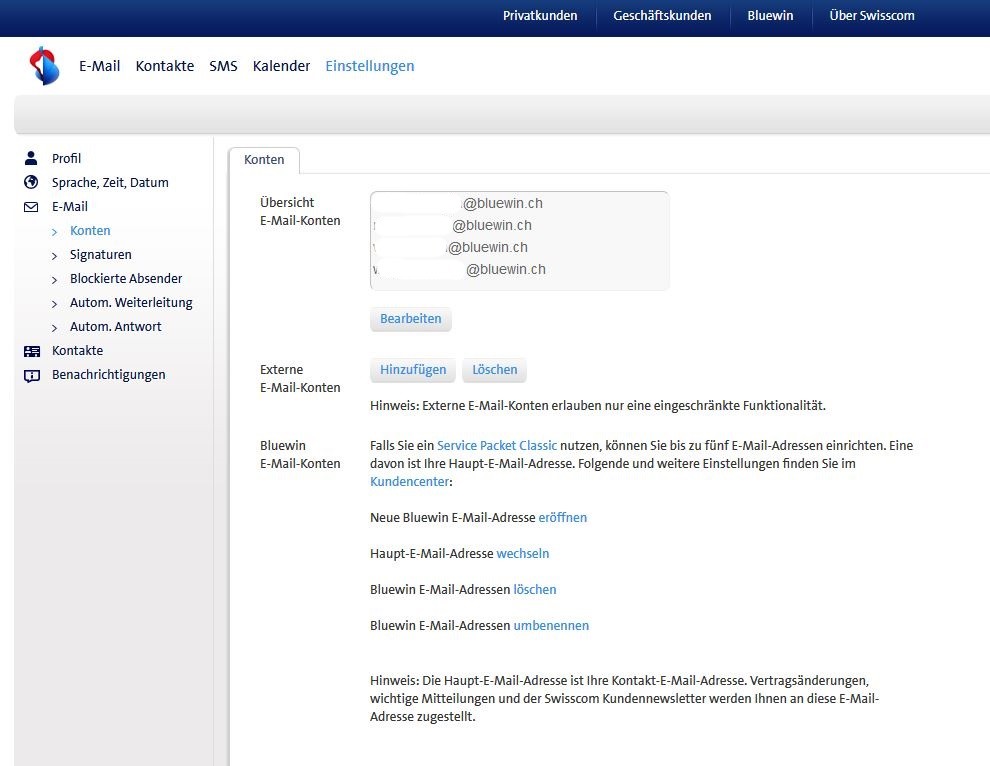Image resolution: width=990 pixels, height=766 pixels.
Task: Open Autom. Antwort settings
Action: pyautogui.click(x=115, y=327)
